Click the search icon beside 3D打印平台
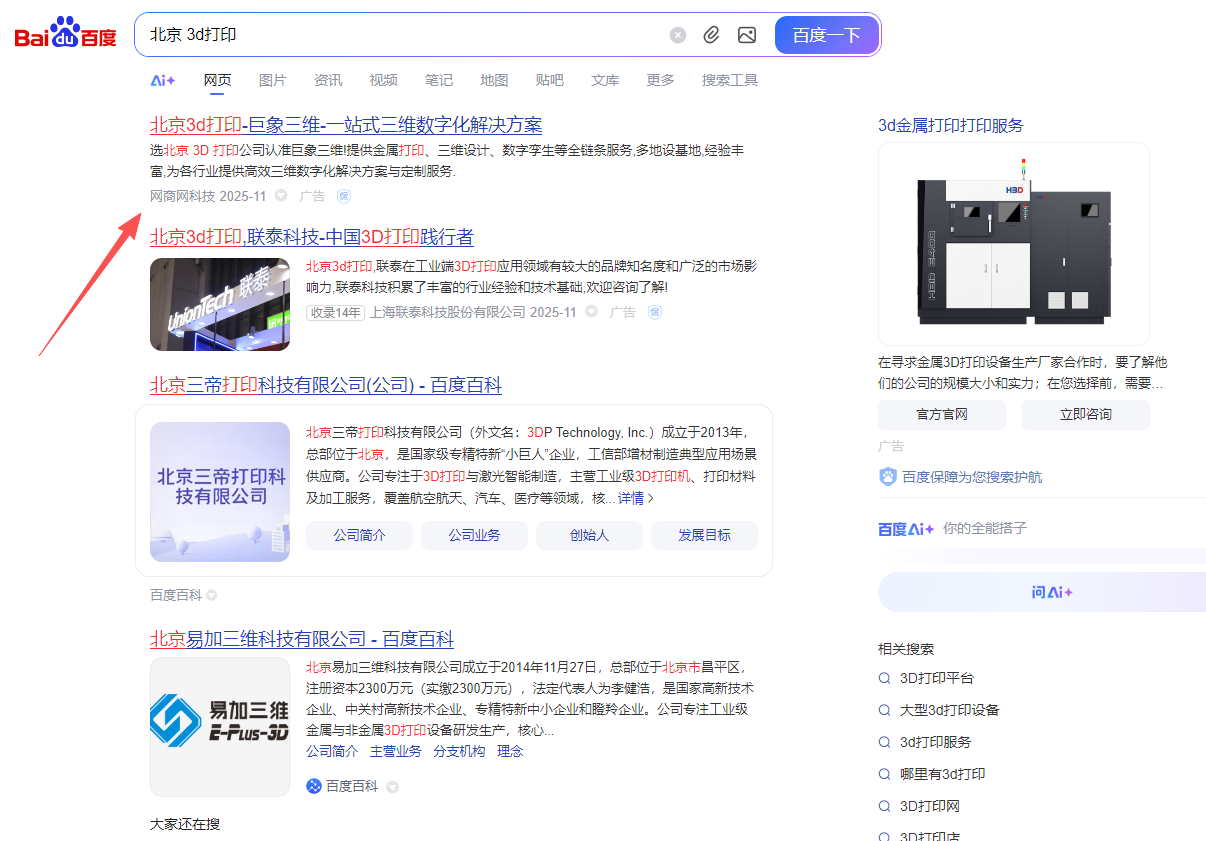The image size is (1206, 841). pos(884,678)
